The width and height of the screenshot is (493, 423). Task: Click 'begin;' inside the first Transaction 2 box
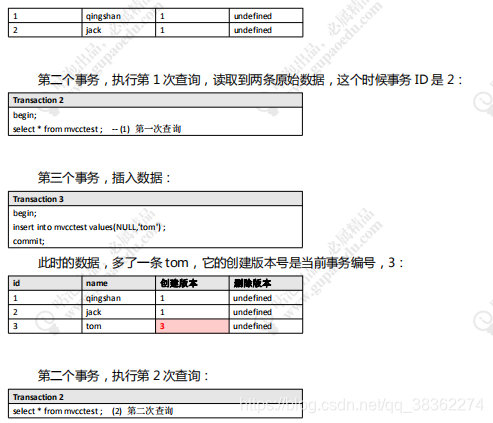coord(25,115)
